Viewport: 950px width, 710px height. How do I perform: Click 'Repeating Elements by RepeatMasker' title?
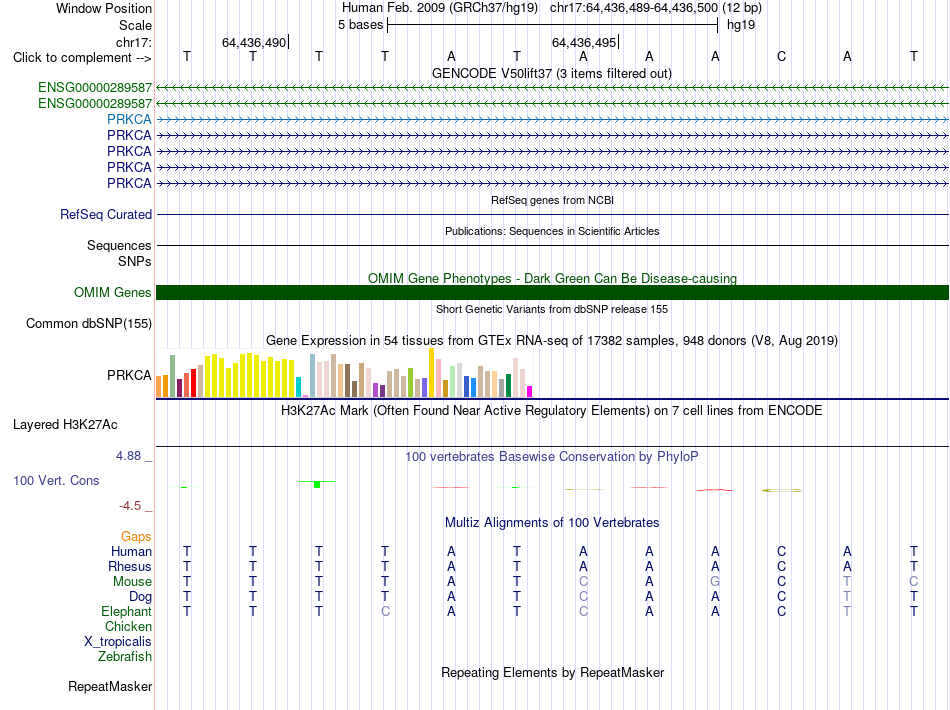[x=552, y=672]
